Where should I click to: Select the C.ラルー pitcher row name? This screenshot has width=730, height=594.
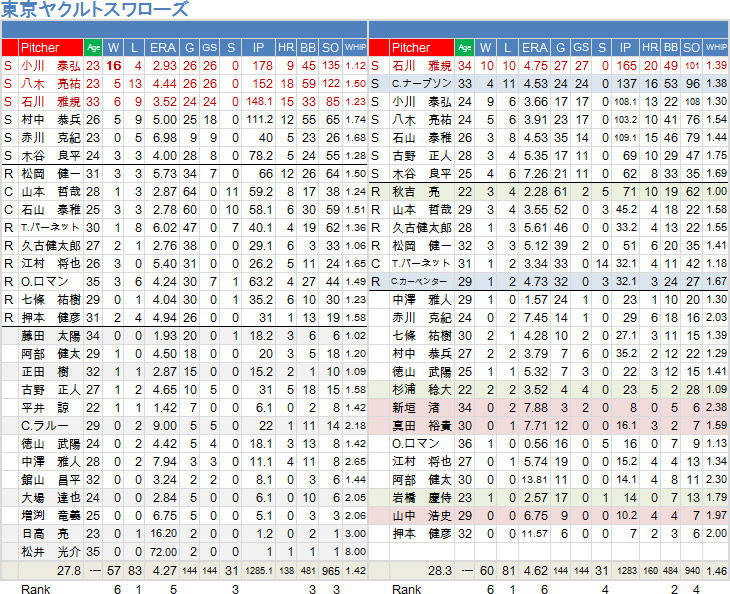[x=45, y=426]
